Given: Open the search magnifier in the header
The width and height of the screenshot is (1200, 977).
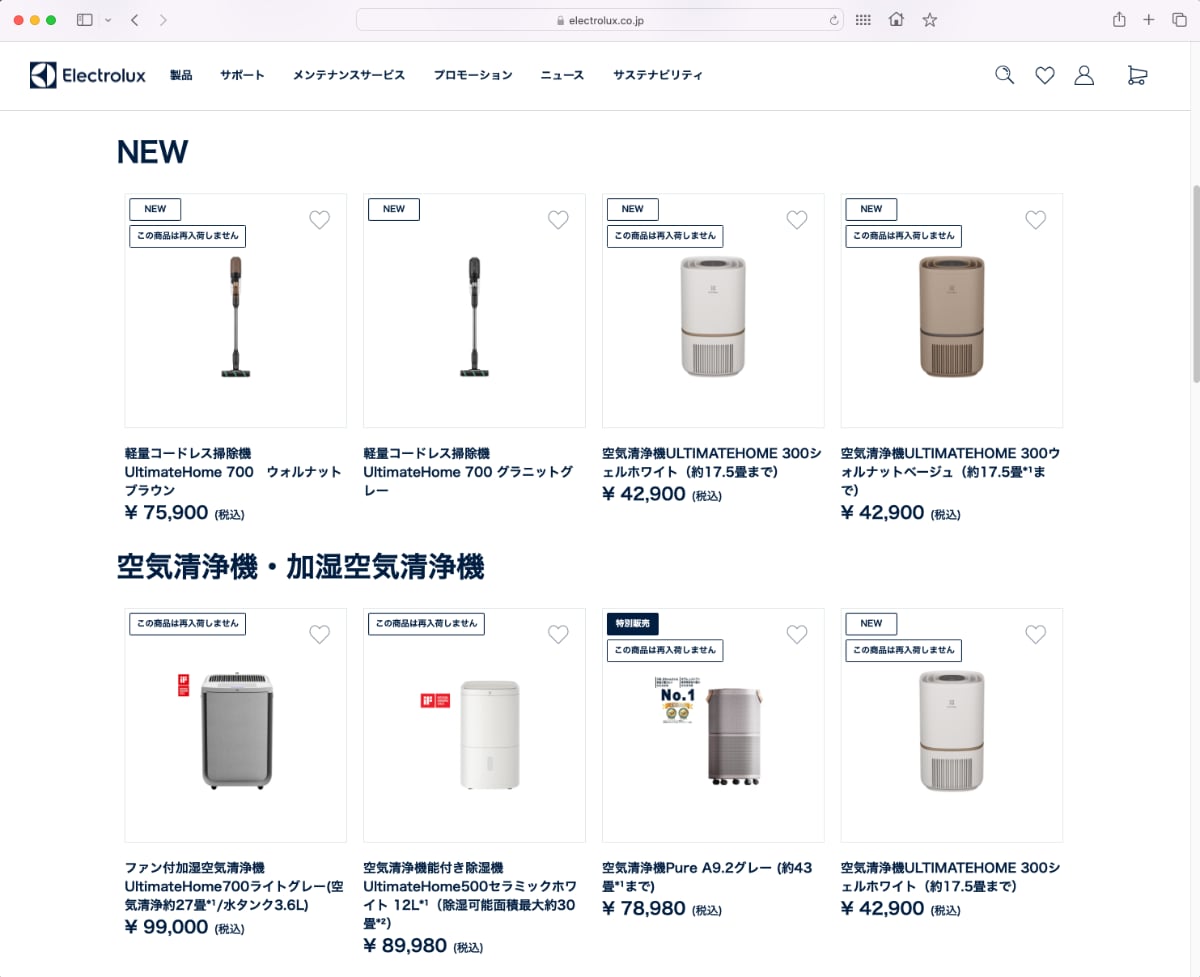Looking at the screenshot, I should coord(1004,75).
